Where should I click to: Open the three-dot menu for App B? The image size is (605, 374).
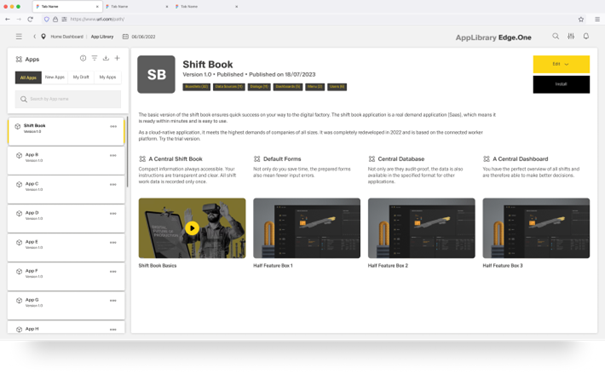[113, 155]
